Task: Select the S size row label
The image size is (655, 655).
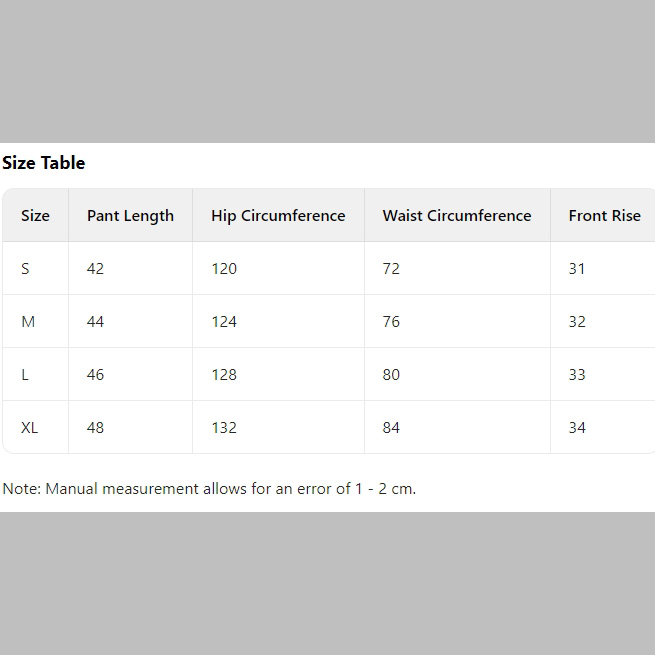Action: tap(25, 269)
